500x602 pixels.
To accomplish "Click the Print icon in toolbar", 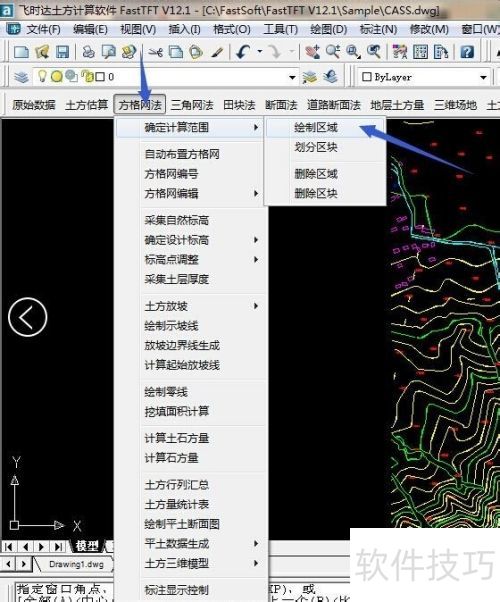I will click(89, 51).
